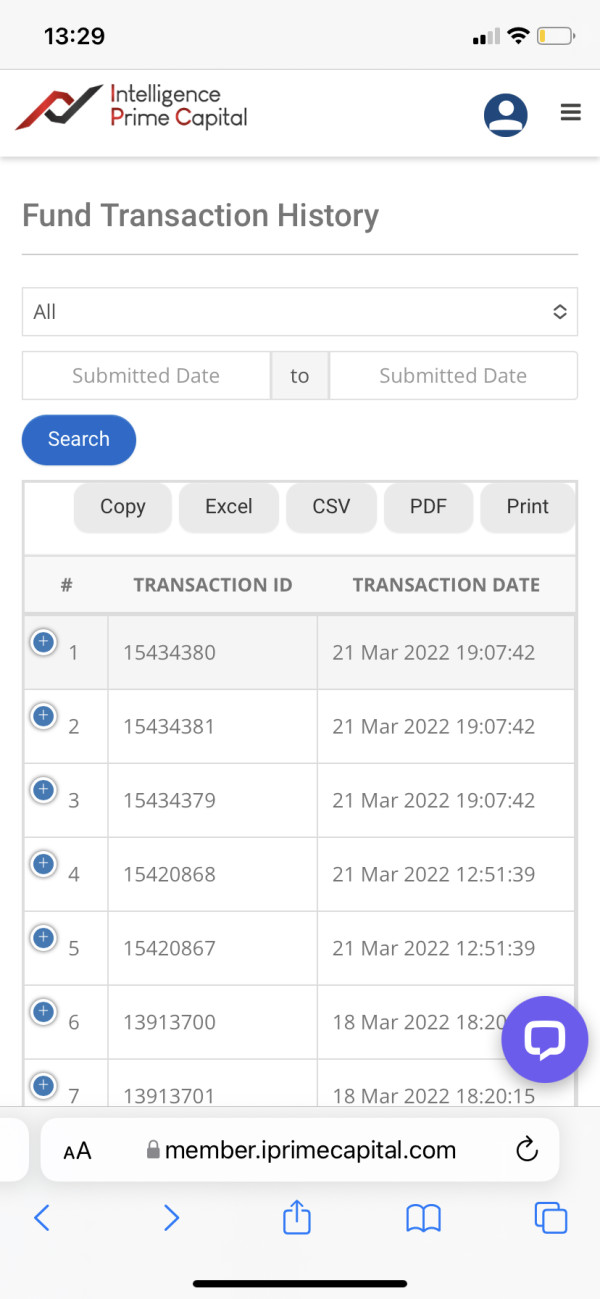This screenshot has height=1299, width=600.
Task: Go back to the previous page
Action: click(x=42, y=1217)
